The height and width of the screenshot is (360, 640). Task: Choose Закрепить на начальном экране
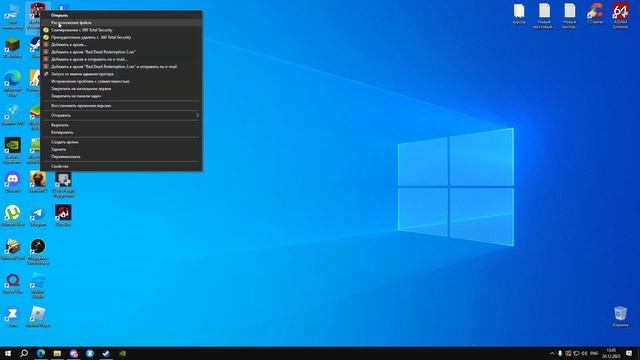tap(121, 89)
